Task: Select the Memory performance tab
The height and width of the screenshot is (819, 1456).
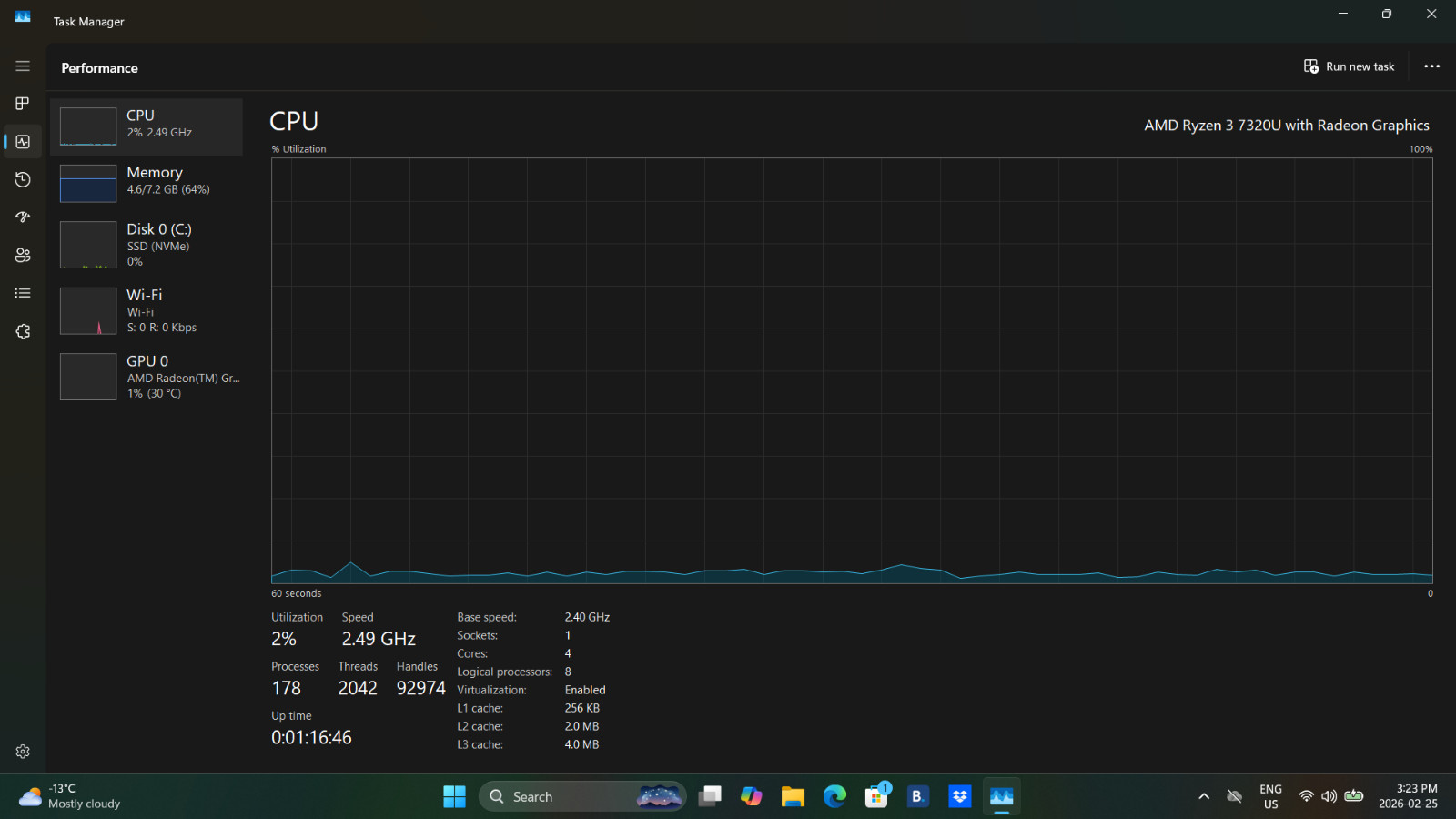Action: (x=147, y=183)
